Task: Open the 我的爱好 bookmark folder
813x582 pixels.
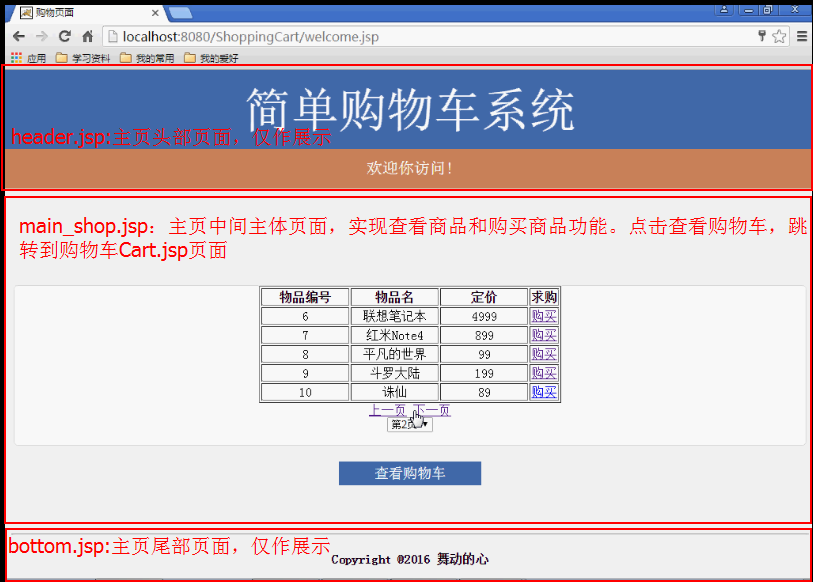Action: pos(211,58)
